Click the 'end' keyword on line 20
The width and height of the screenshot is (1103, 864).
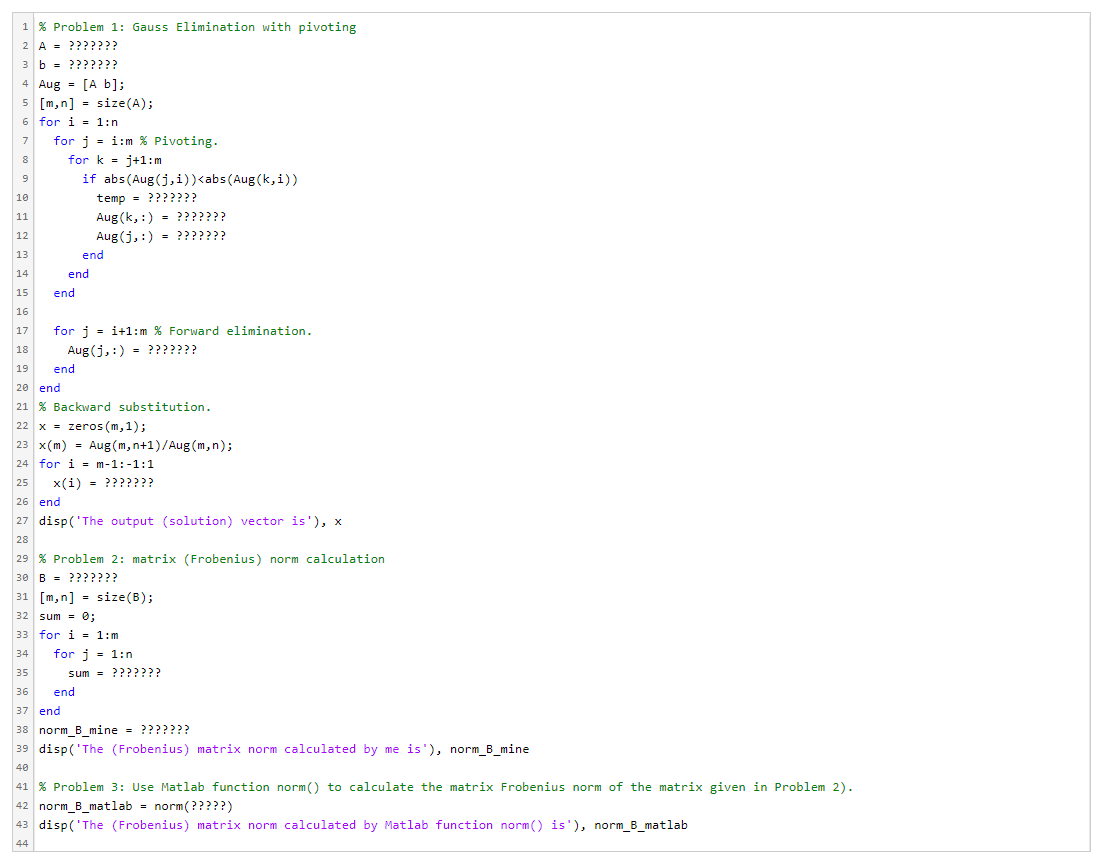click(x=49, y=388)
